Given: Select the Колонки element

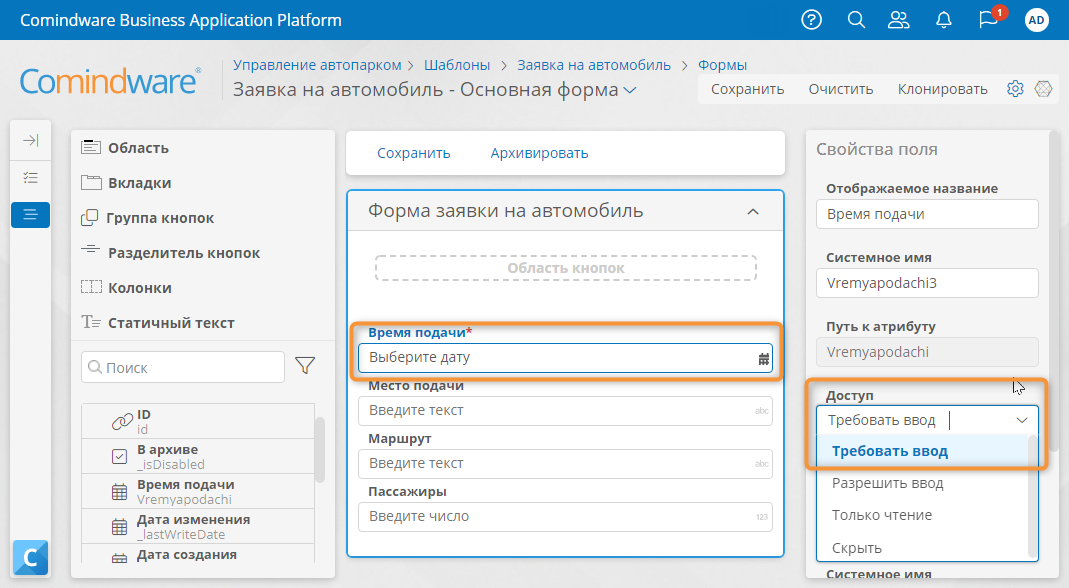Looking at the screenshot, I should [126, 287].
